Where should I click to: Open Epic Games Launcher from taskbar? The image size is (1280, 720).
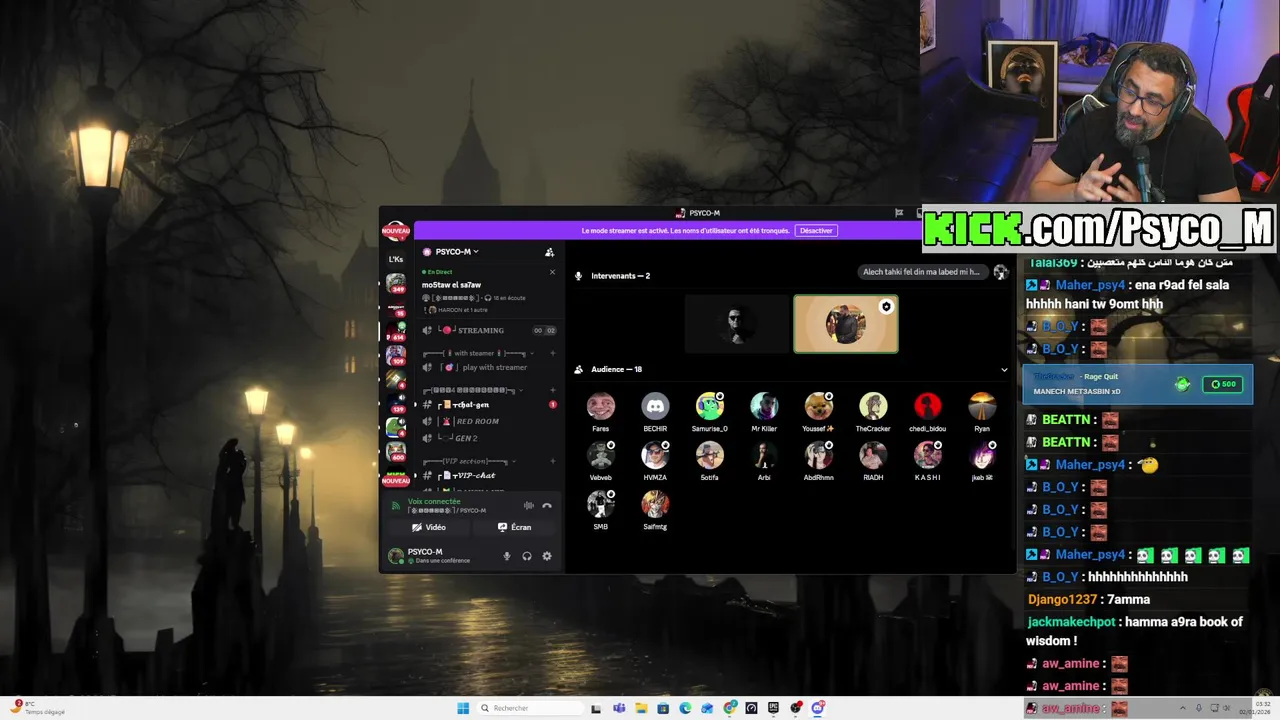tap(774, 708)
